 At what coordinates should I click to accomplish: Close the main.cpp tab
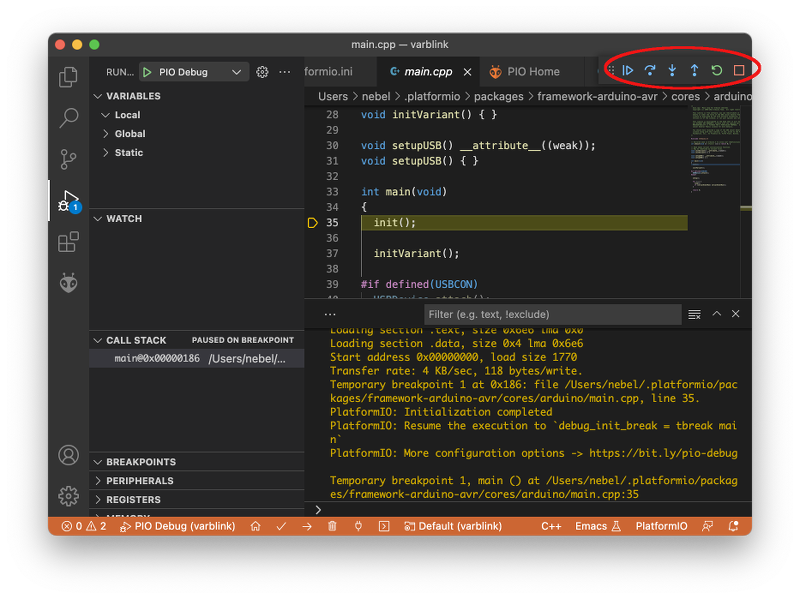click(x=467, y=72)
